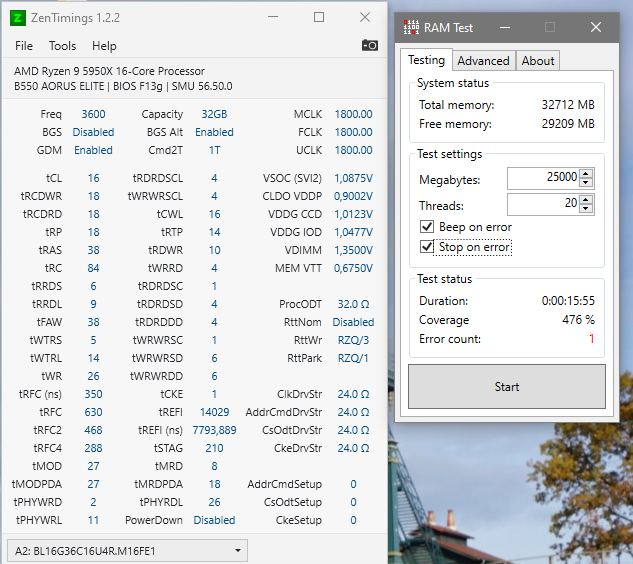
Task: Click the ProcODT value 32.0 Ω
Action: click(353, 304)
